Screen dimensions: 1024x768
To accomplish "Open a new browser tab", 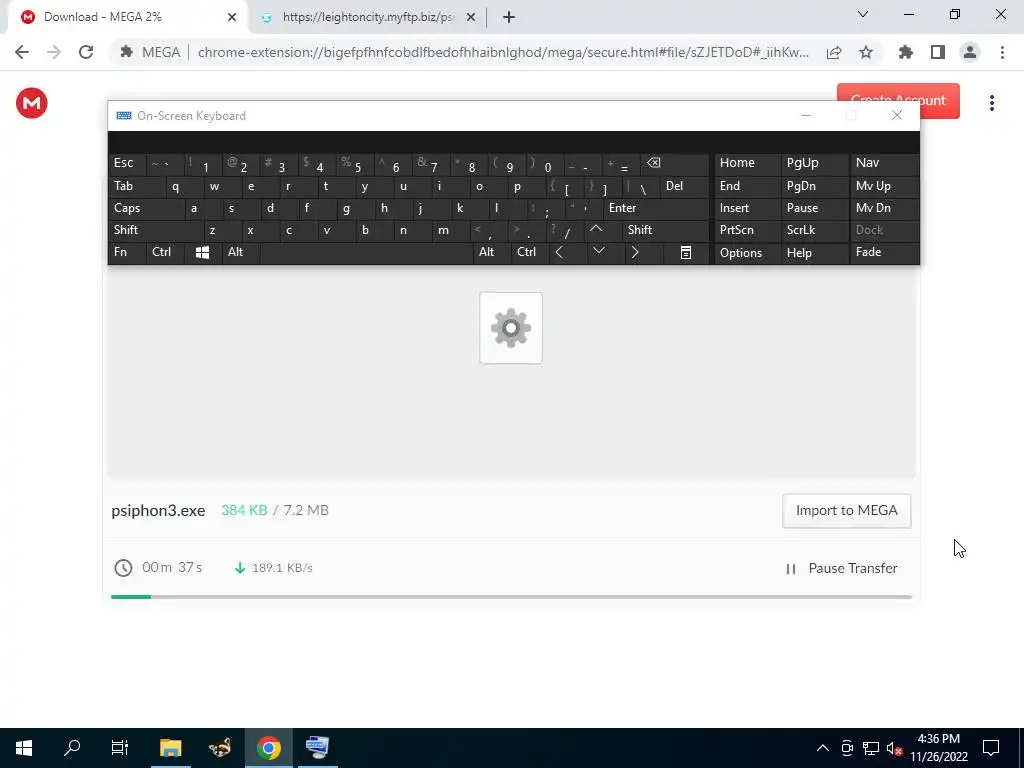I will [509, 17].
